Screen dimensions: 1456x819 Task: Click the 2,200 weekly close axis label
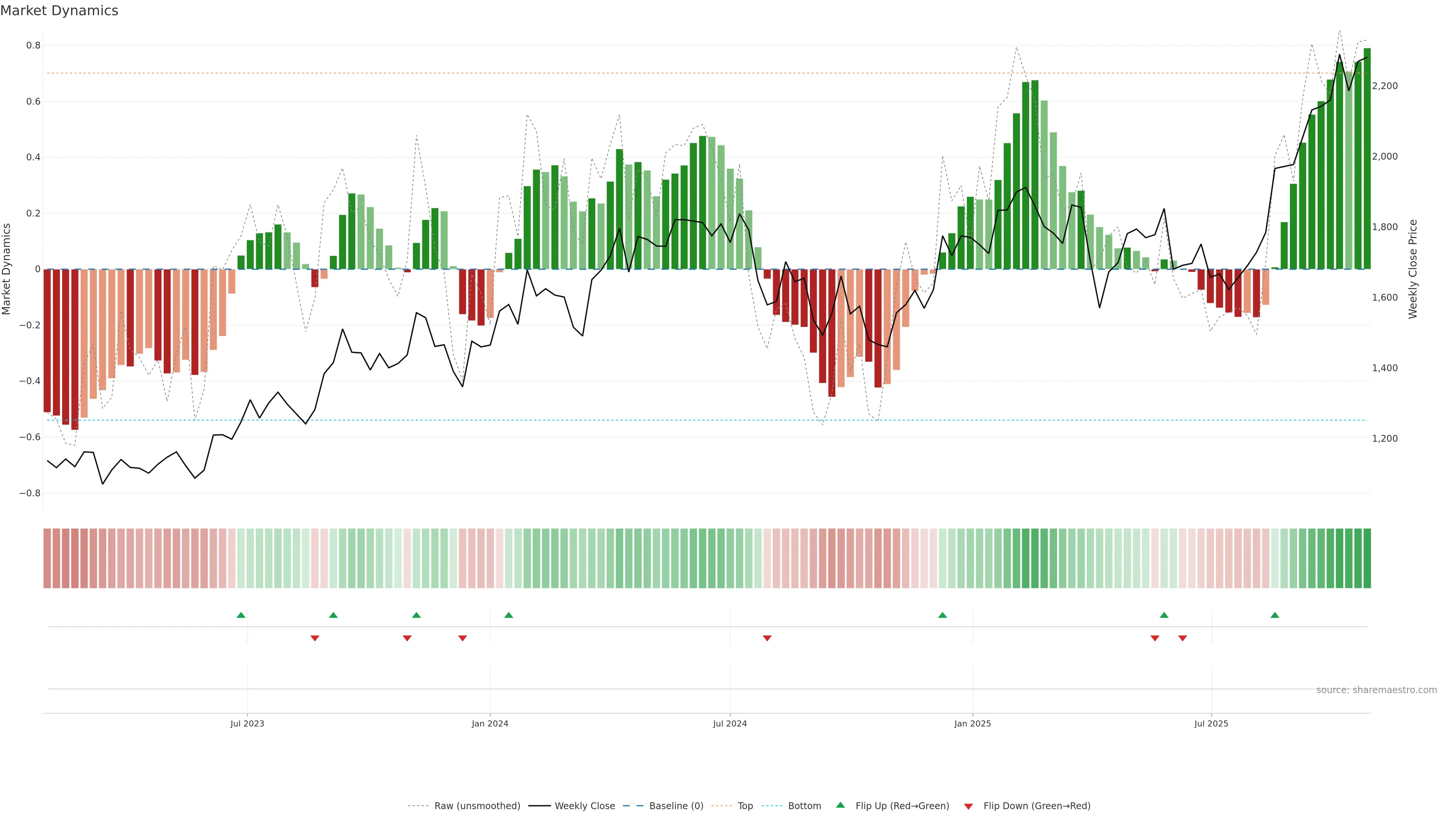pyautogui.click(x=1385, y=86)
